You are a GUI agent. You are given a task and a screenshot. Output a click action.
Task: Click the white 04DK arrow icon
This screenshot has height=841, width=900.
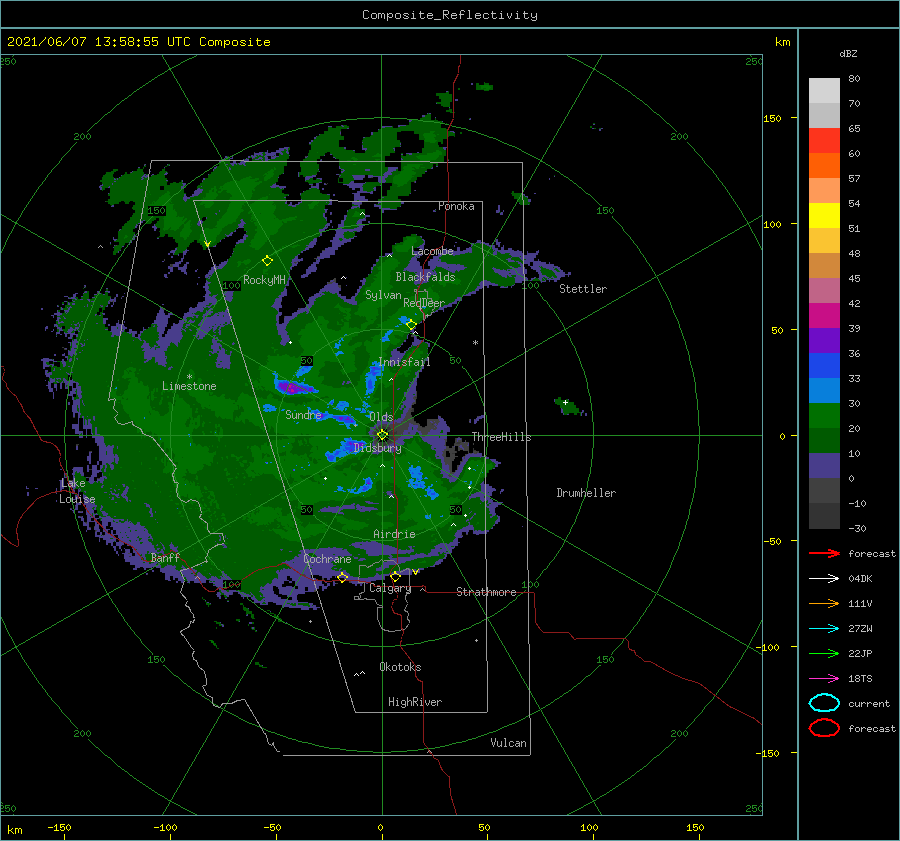824,578
